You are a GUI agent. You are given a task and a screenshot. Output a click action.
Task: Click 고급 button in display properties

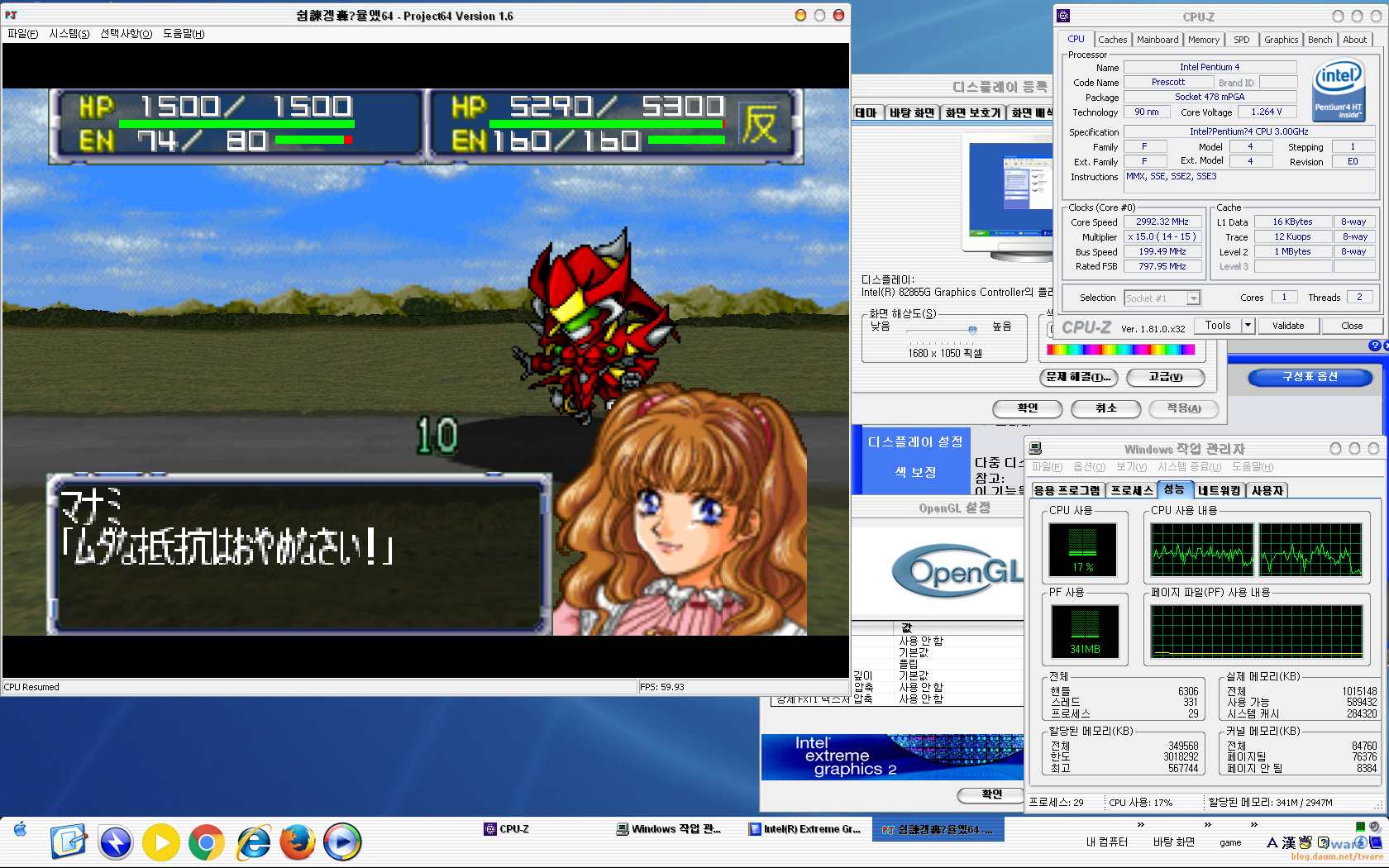[1166, 377]
